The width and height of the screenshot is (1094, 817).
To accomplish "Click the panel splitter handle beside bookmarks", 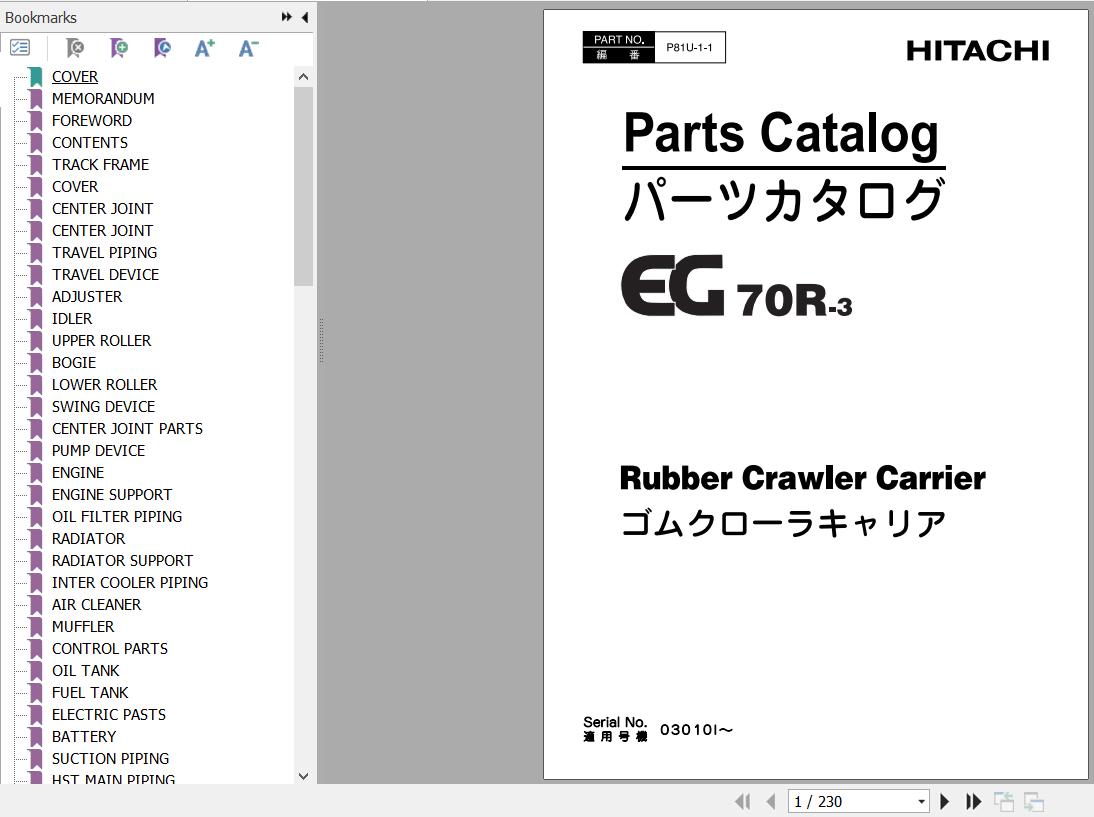I will pyautogui.click(x=321, y=340).
